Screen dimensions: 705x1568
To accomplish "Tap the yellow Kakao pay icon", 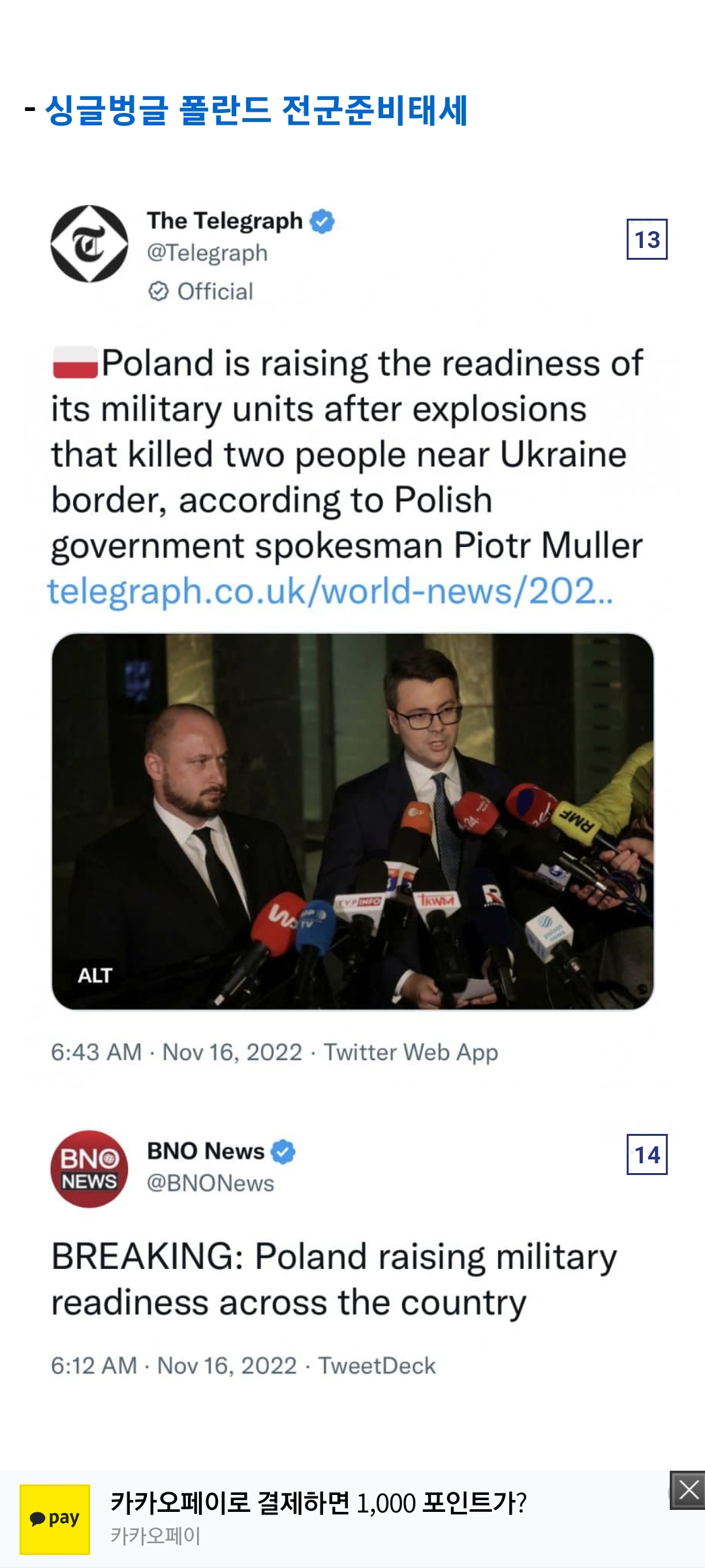I will click(x=55, y=1518).
